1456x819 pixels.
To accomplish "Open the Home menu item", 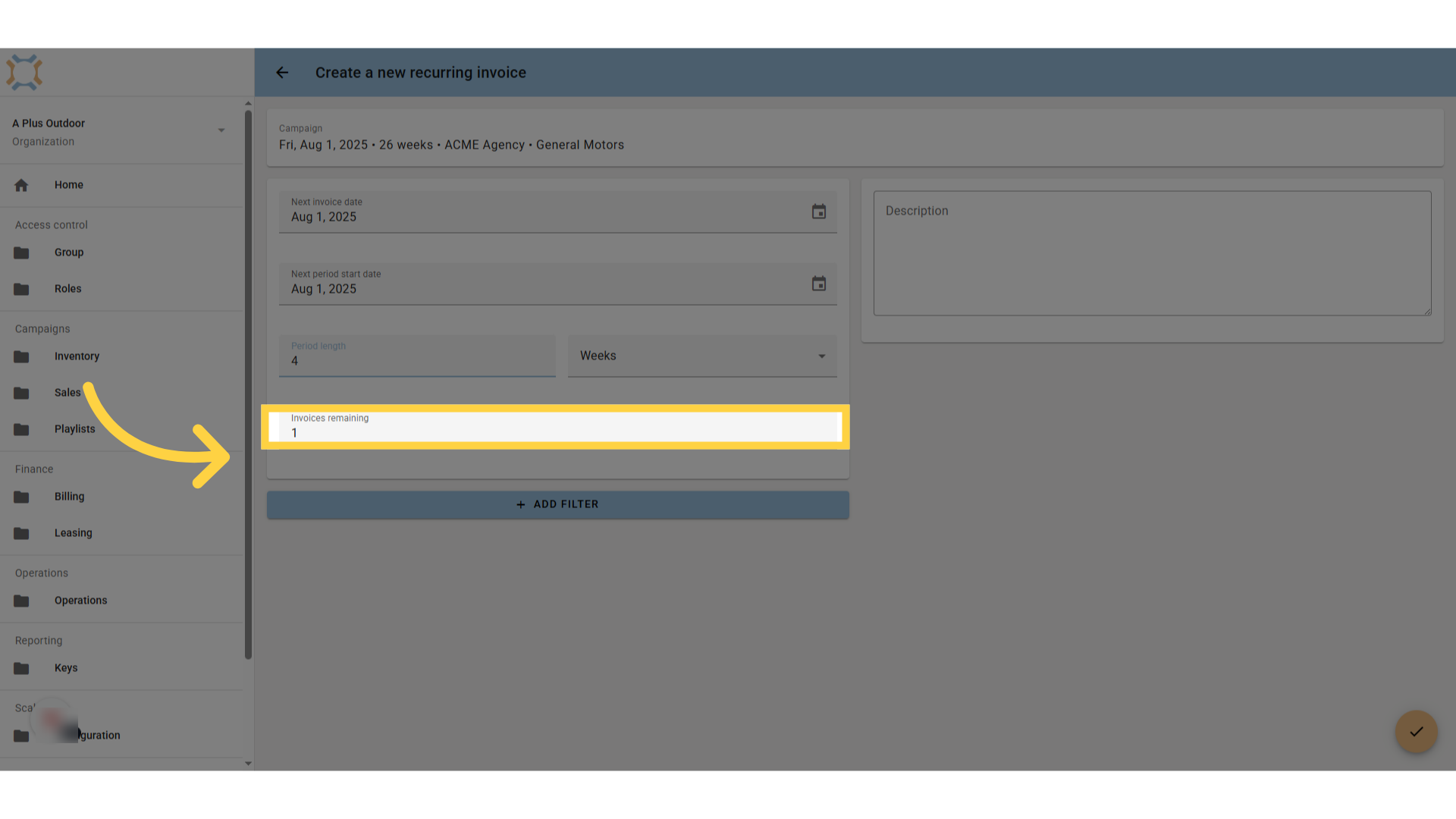I will 121,185.
